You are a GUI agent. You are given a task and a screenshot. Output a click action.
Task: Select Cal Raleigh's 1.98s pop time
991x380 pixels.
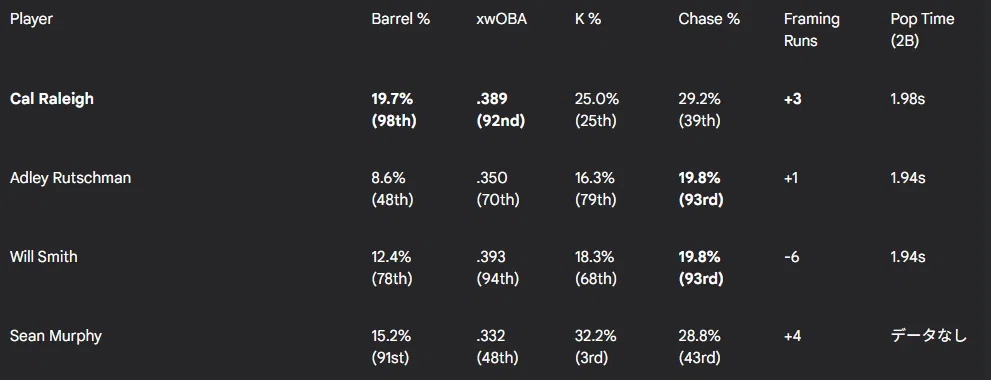tap(908, 99)
